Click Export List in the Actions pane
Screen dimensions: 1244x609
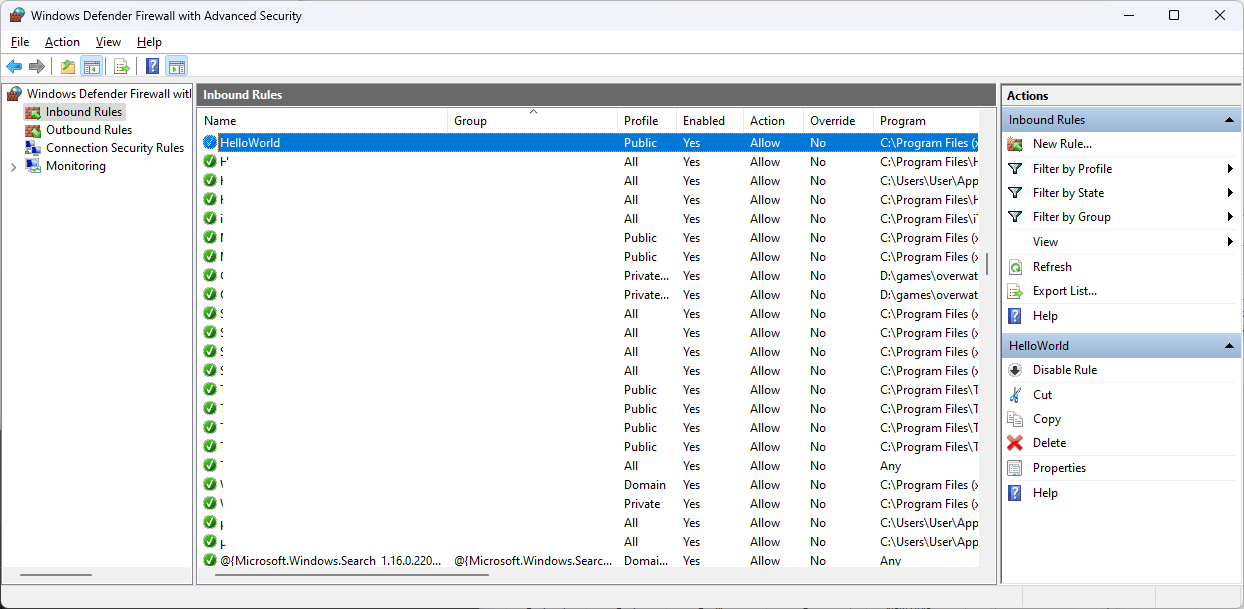pos(1064,291)
